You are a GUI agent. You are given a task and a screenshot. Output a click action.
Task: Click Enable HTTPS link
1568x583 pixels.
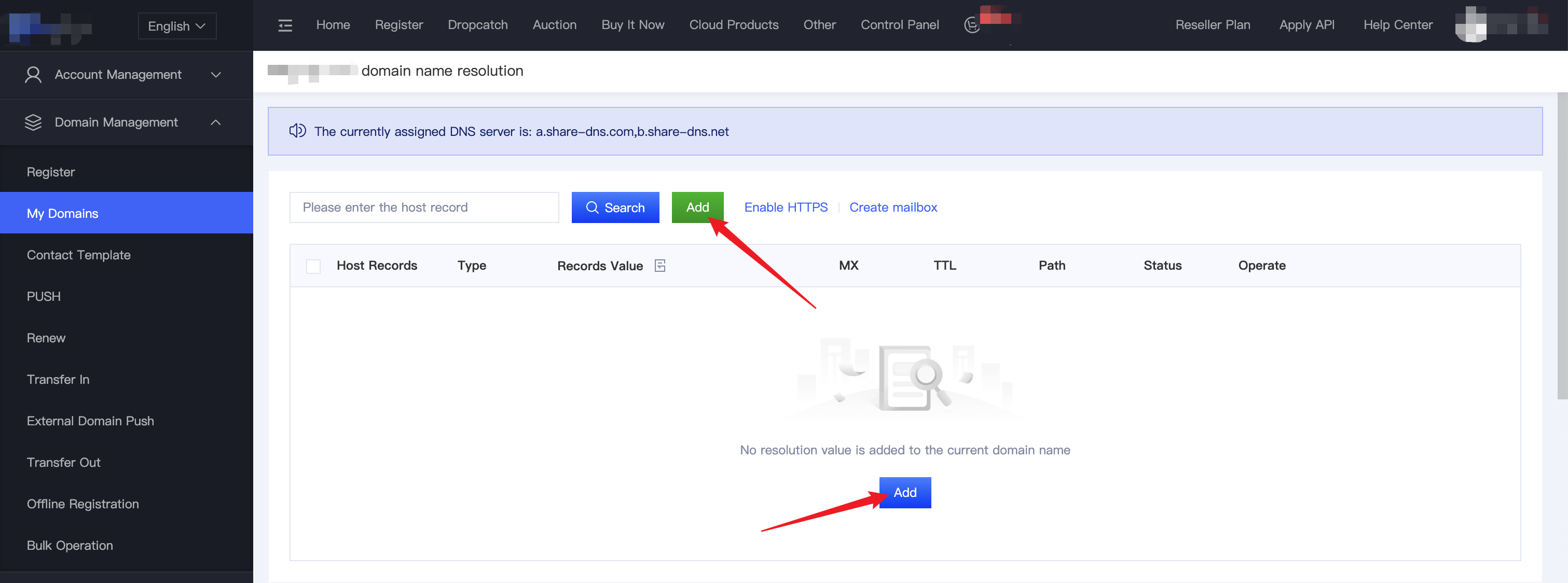coord(786,207)
